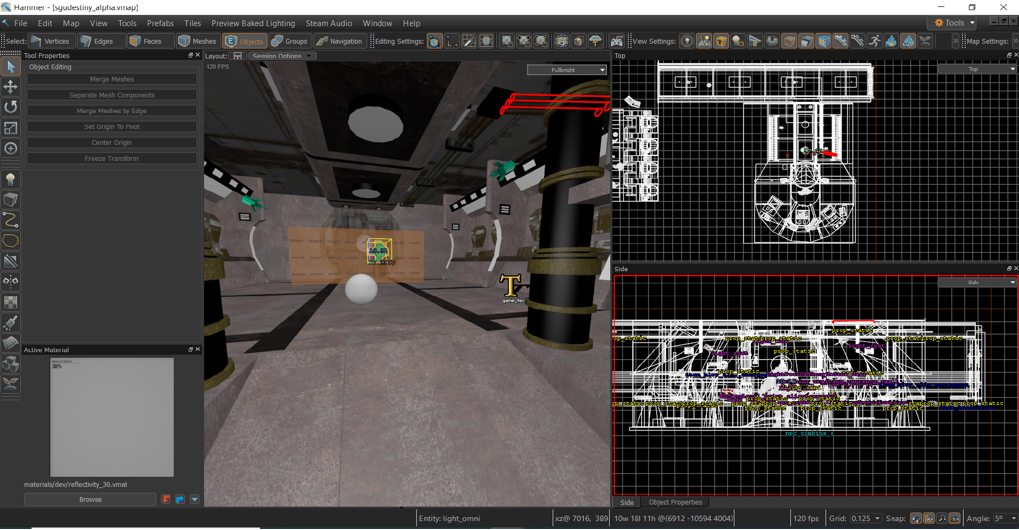The width and height of the screenshot is (1019, 530).
Task: Click the Merge Meshes by Edge button
Action: [111, 111]
